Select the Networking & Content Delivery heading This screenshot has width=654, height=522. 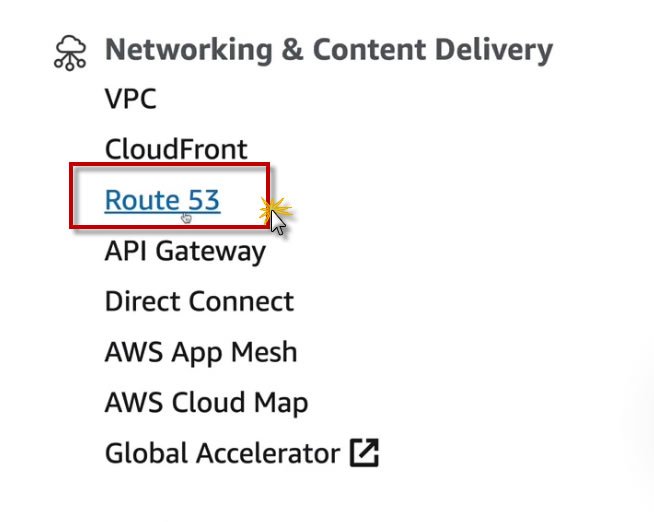coord(328,50)
